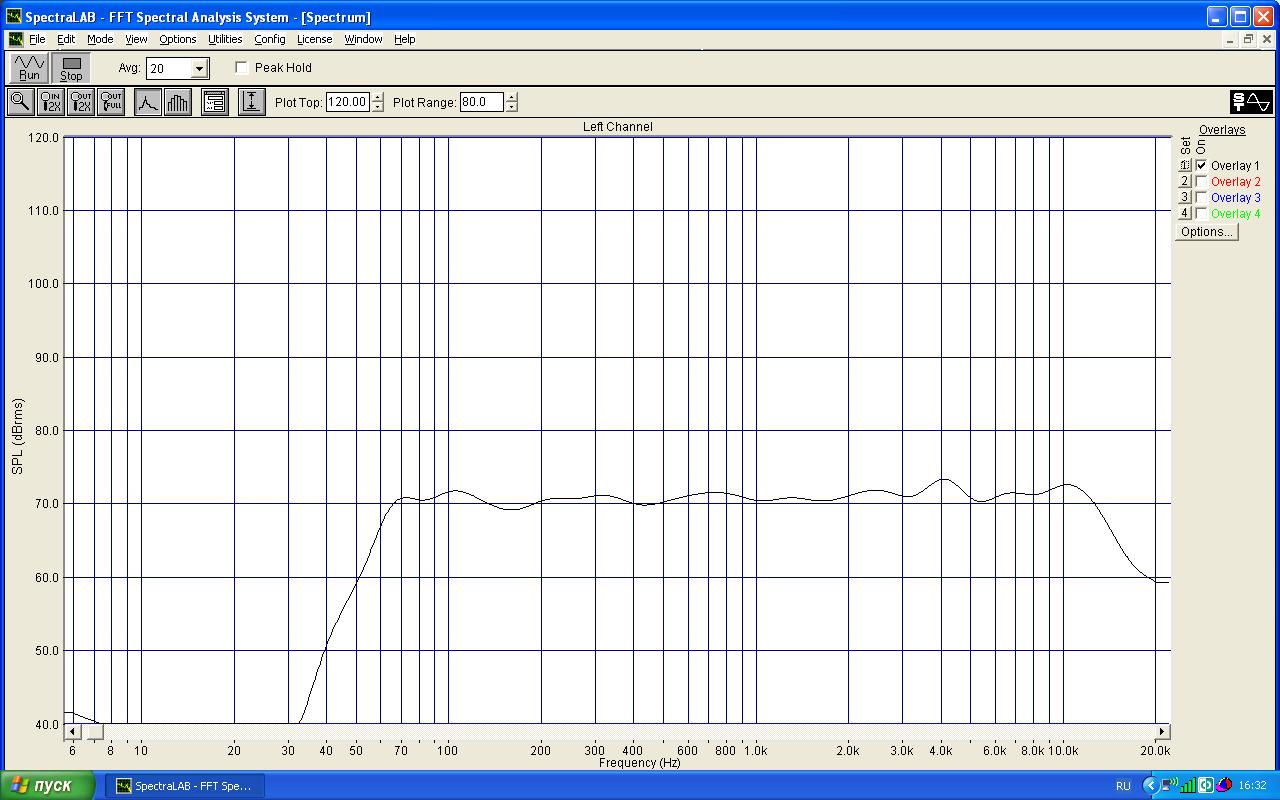Switch to bar graph plot style

coord(178,102)
